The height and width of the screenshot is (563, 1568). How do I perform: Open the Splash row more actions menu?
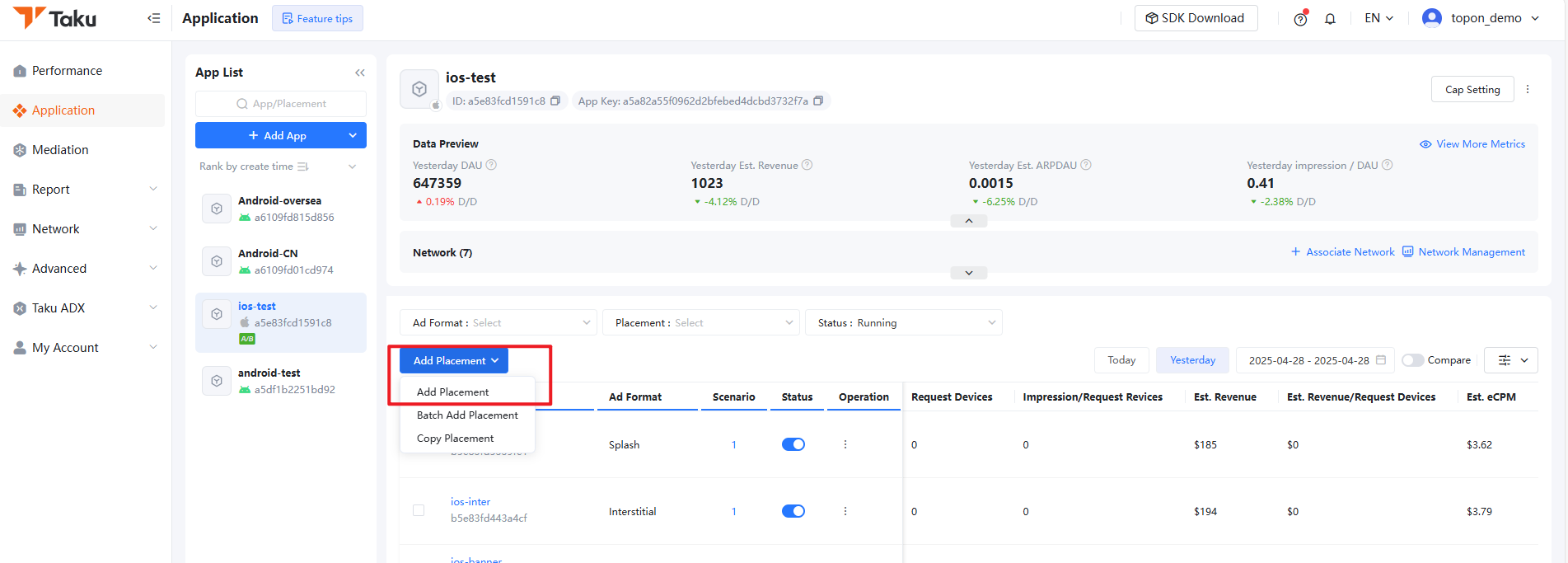pos(845,444)
